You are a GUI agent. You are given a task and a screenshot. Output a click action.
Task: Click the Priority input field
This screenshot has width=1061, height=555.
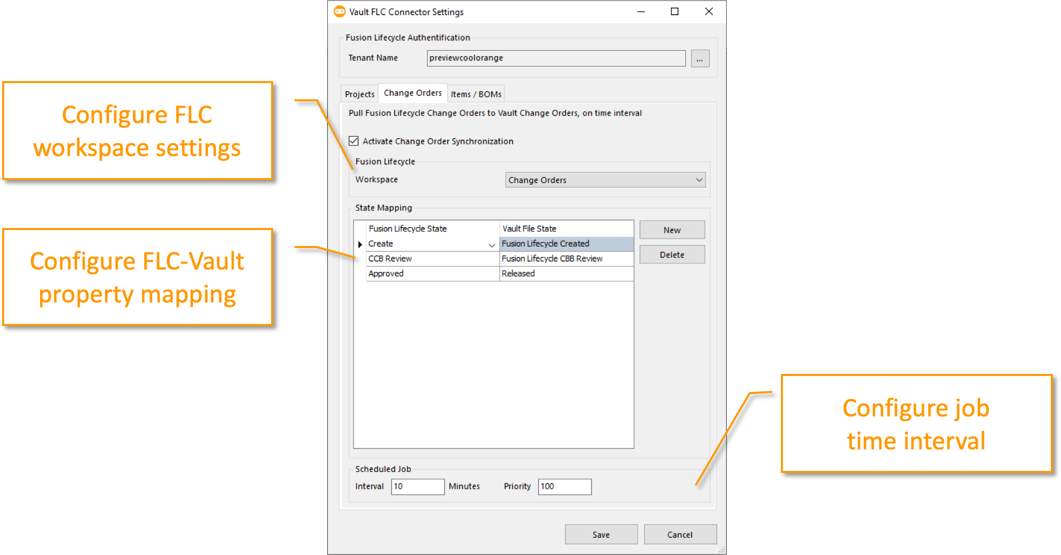[x=564, y=487]
